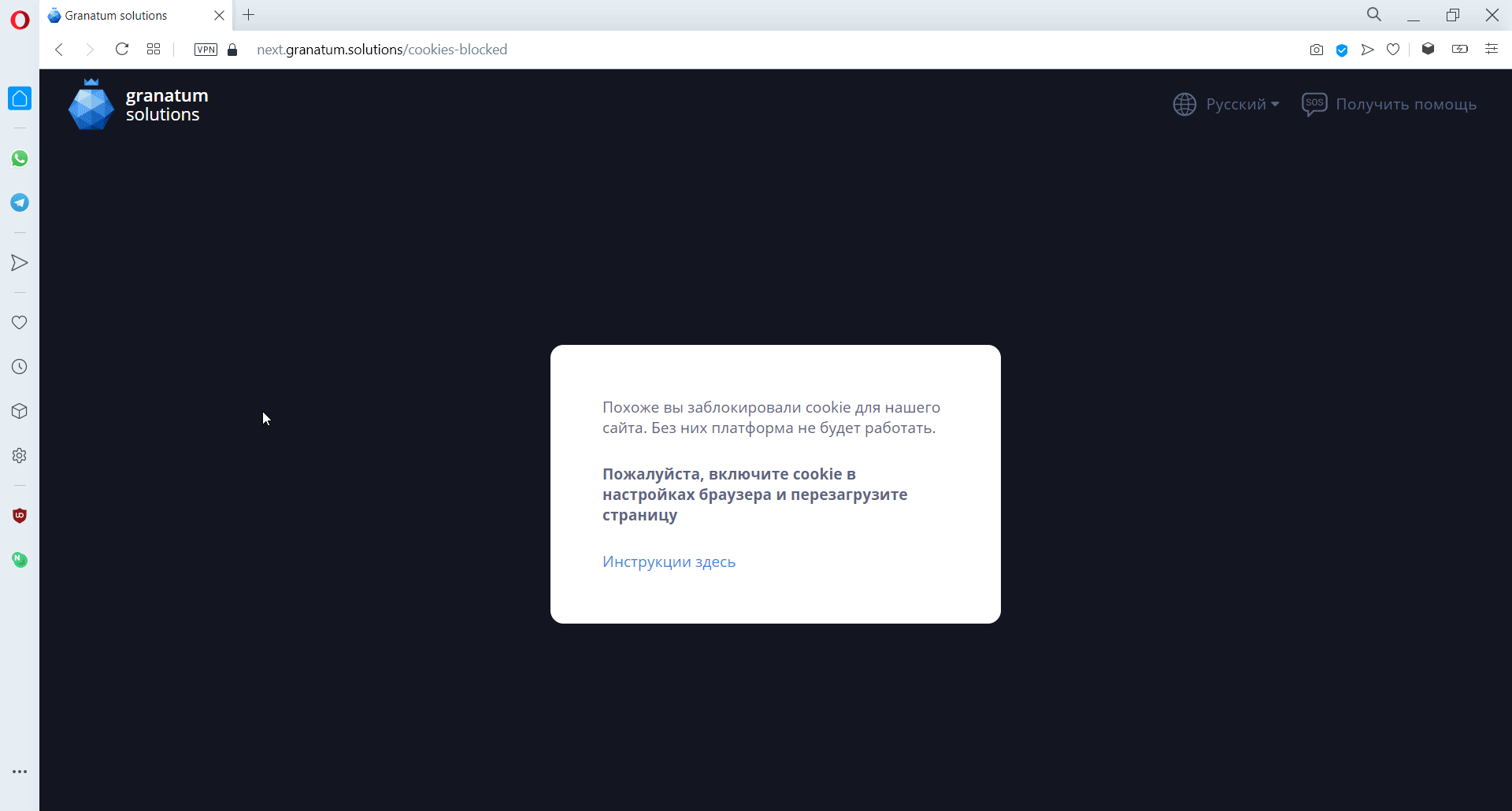View site security lock info
Viewport: 1512px width, 811px height.
pos(232,50)
